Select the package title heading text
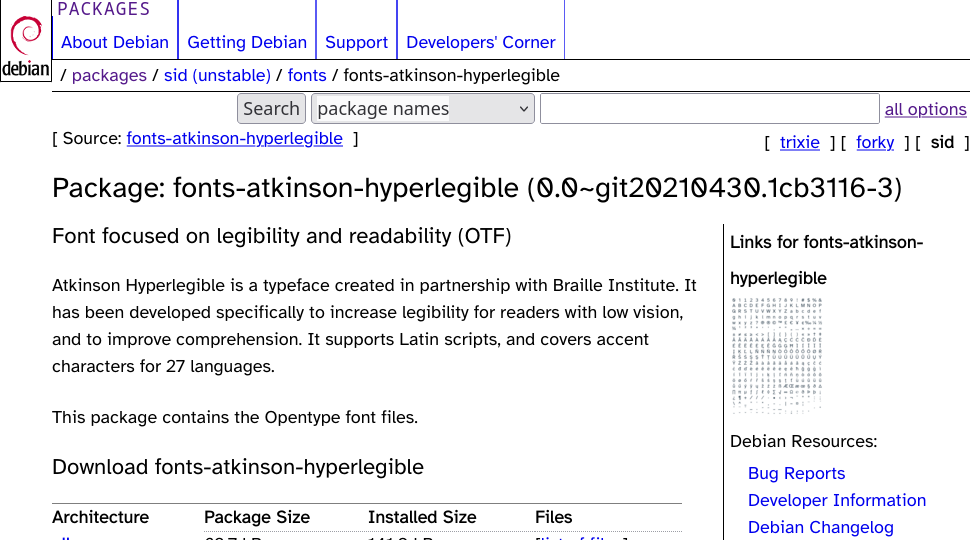This screenshot has width=980, height=540. [477, 188]
